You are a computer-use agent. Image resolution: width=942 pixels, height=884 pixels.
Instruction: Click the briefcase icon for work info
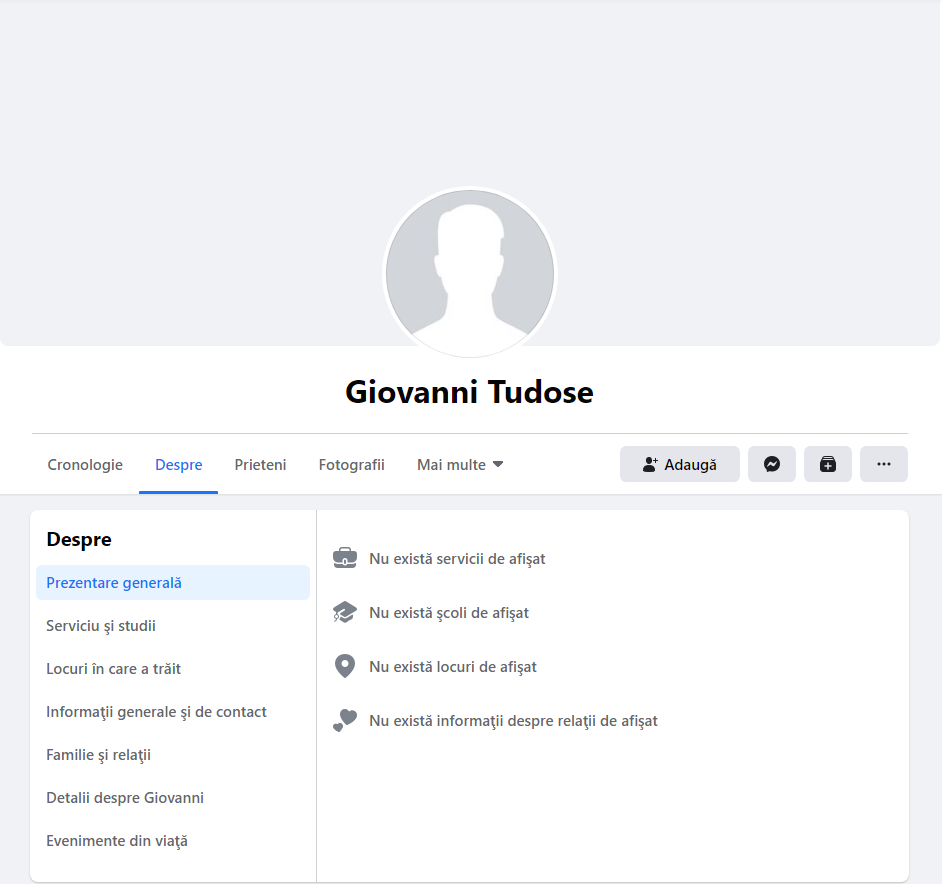345,558
